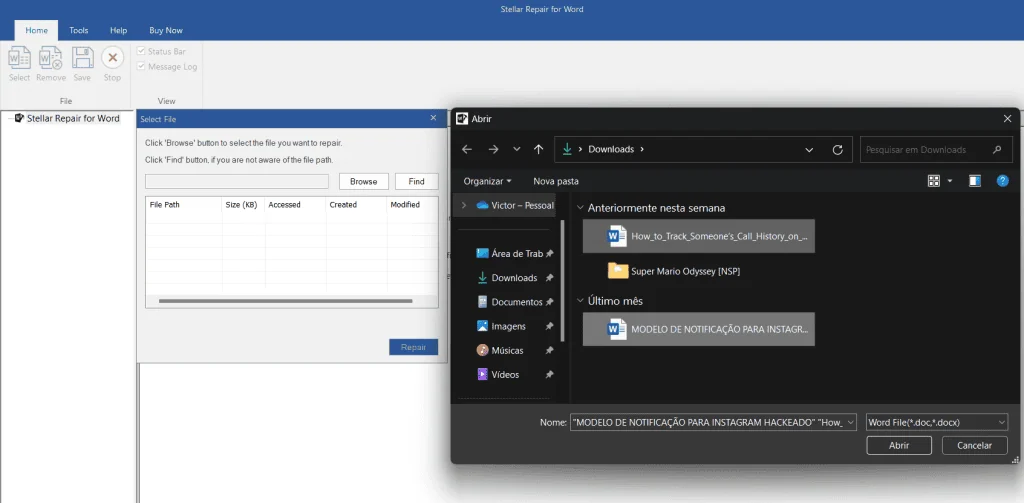Open the Buy Now tab
Image resolution: width=1024 pixels, height=503 pixels.
(166, 30)
